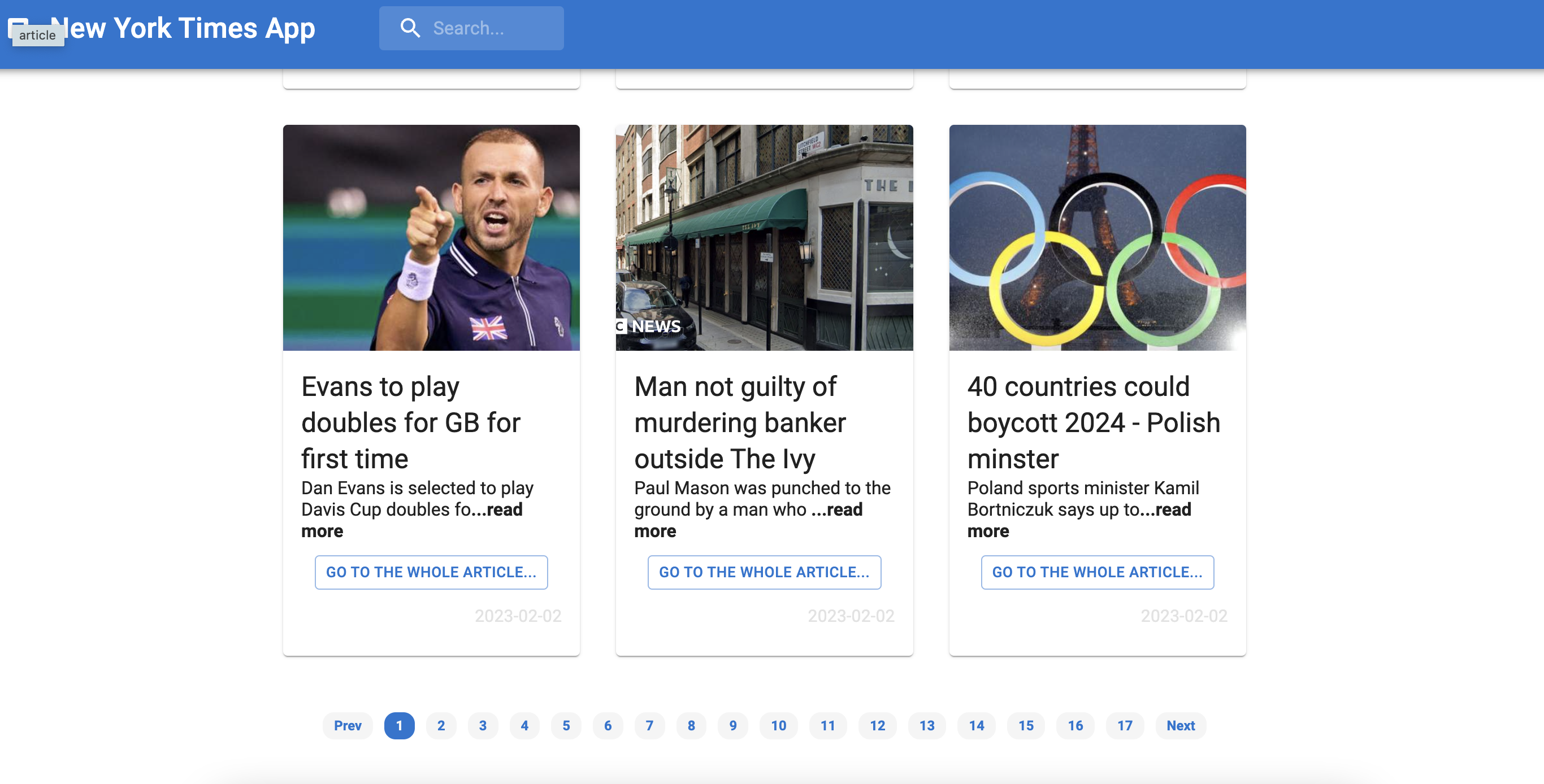Open the last page, 17

coord(1125,725)
